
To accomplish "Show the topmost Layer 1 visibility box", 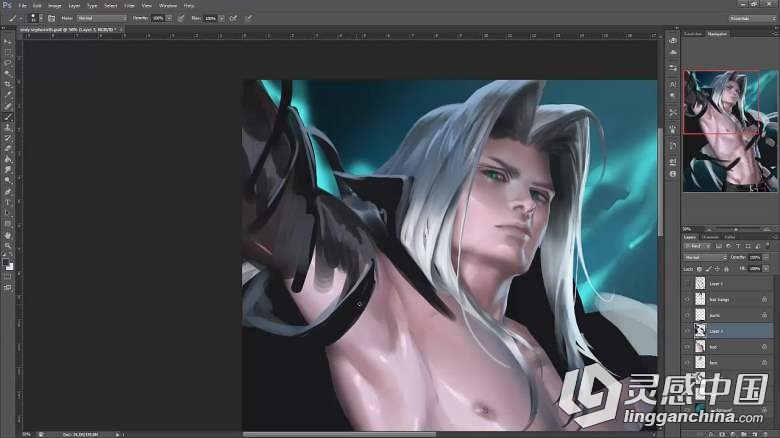I will 687,284.
